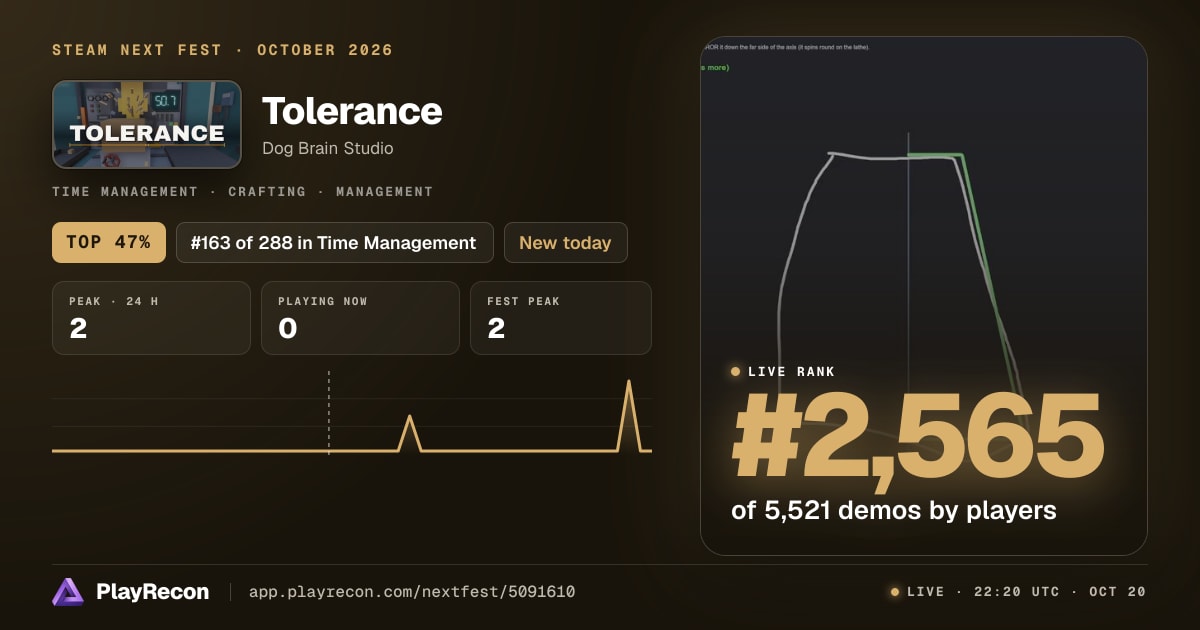
Task: Click the dashed vertical marker on the chart
Action: (328, 412)
